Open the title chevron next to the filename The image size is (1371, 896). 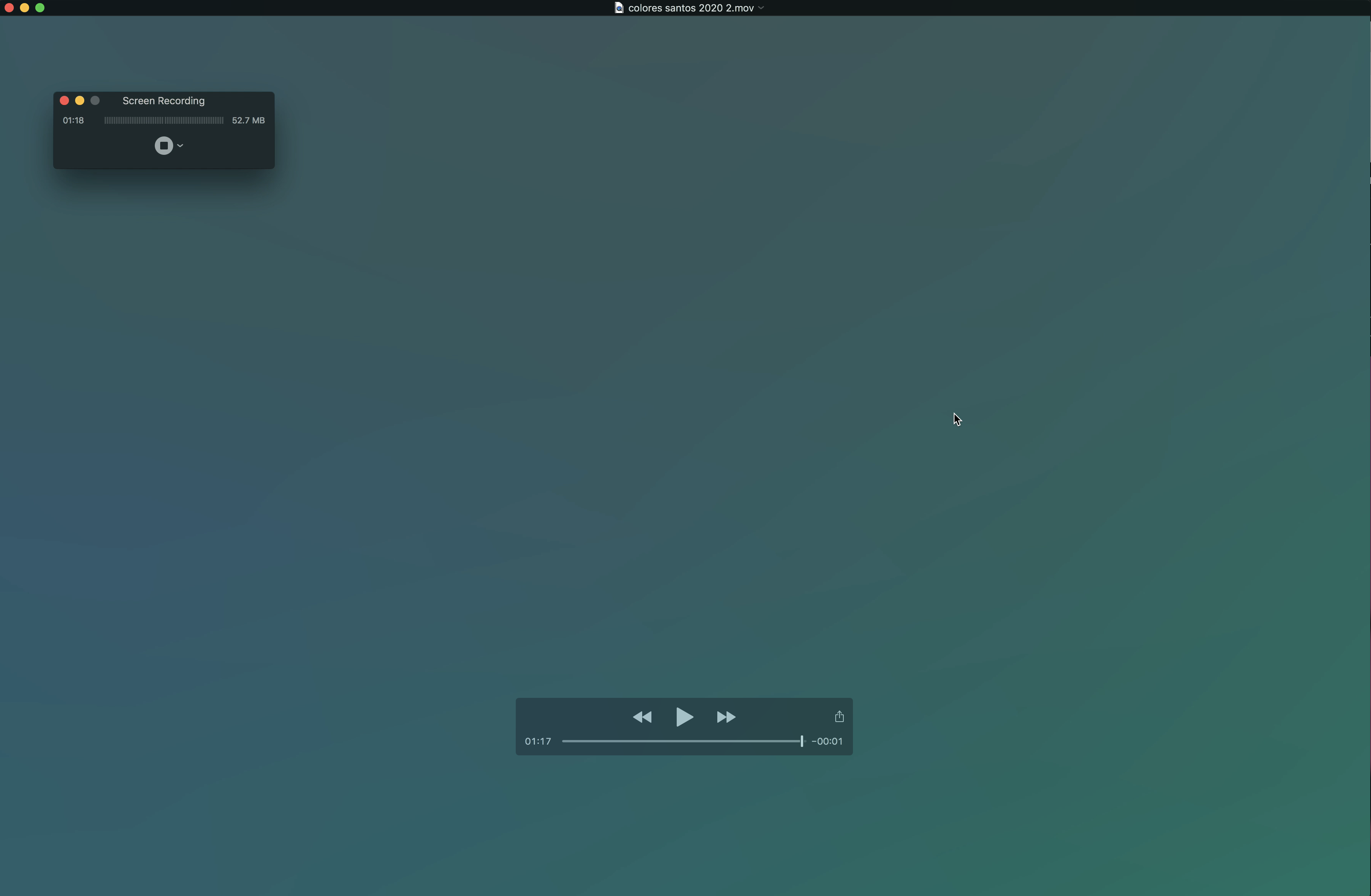click(761, 8)
